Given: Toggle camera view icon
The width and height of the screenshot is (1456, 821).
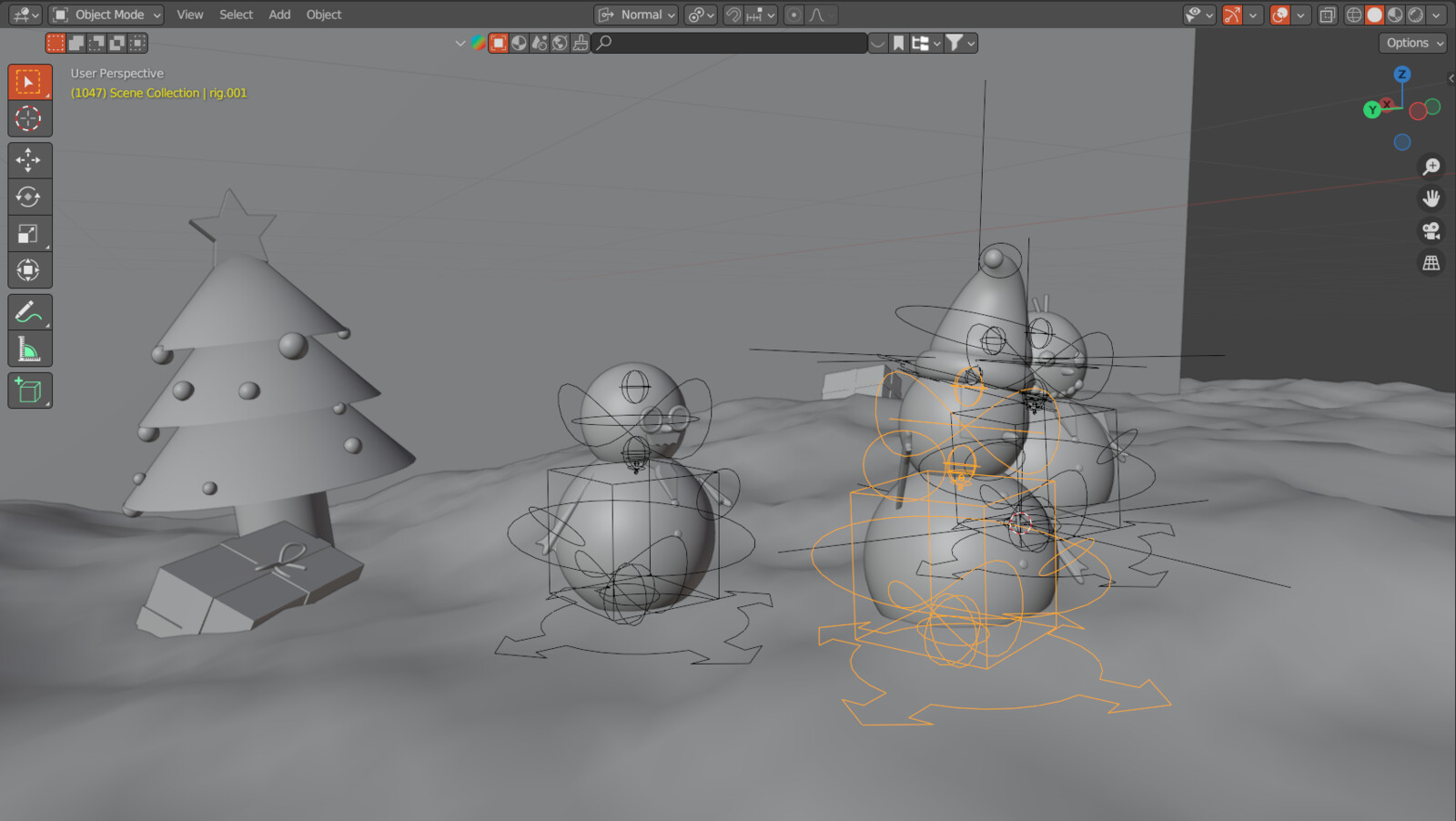Looking at the screenshot, I should click(x=1431, y=230).
